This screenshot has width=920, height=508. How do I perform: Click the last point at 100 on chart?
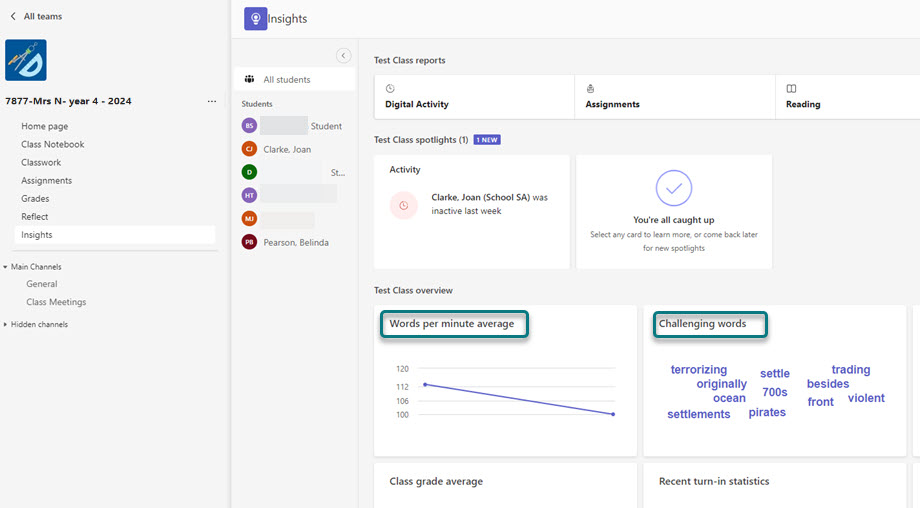613,414
